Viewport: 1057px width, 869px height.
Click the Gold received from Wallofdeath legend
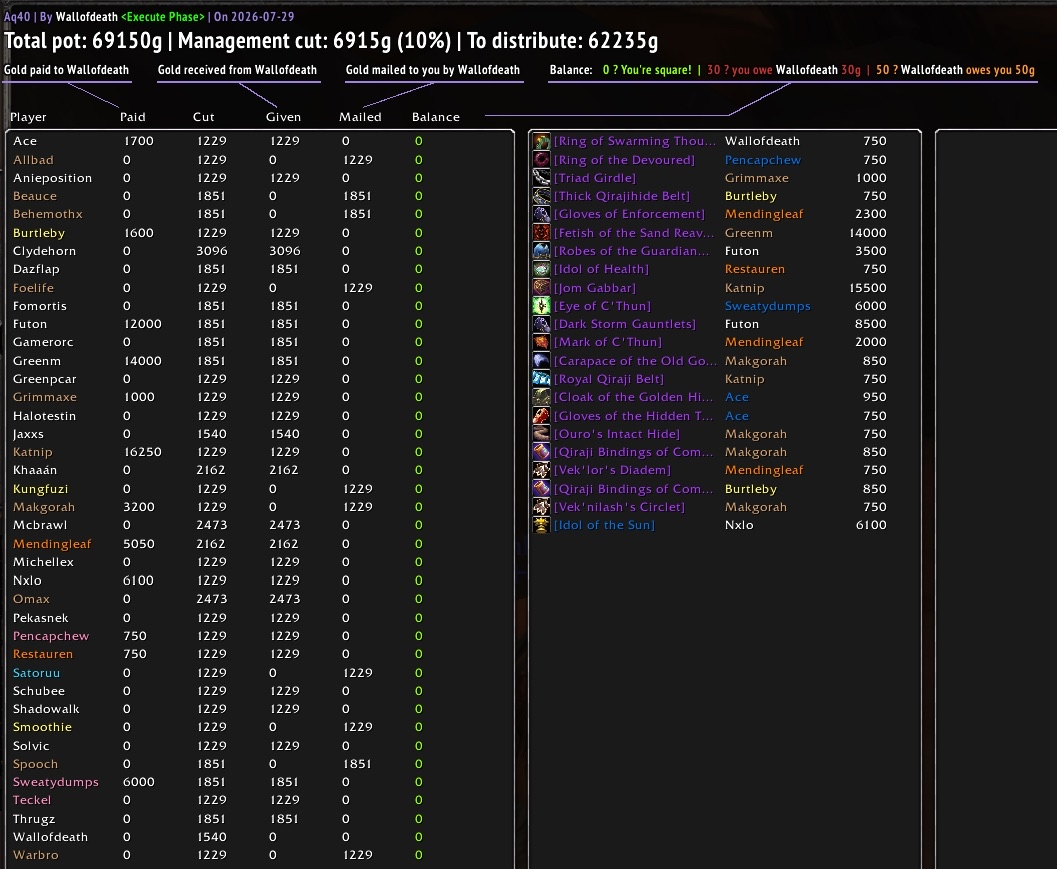pos(237,70)
